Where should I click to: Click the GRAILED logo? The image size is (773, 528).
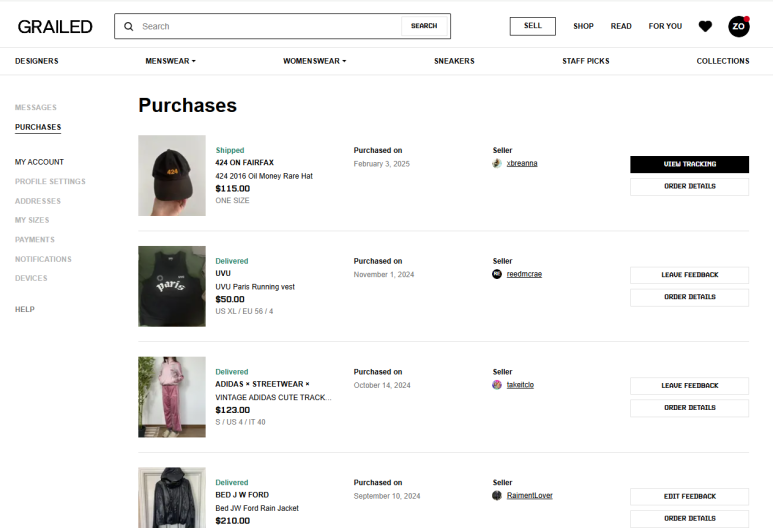click(55, 27)
